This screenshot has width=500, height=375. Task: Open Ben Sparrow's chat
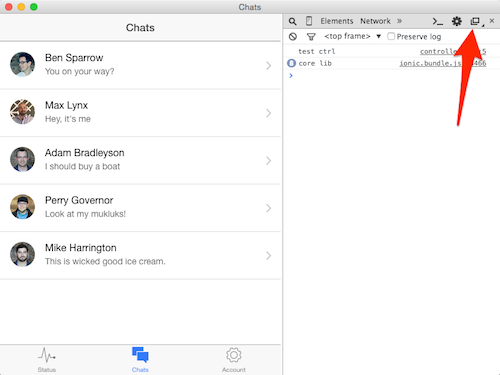coord(140,65)
